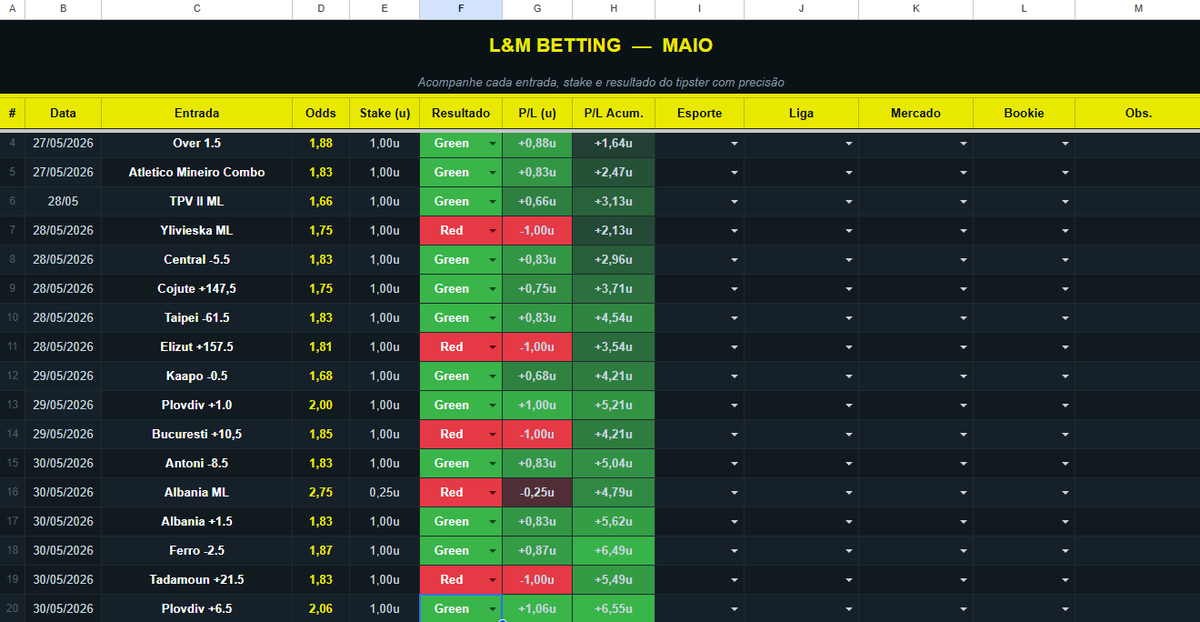
Task: Expand Liga dropdown in Bucuresti +10,5 row
Action: point(848,434)
